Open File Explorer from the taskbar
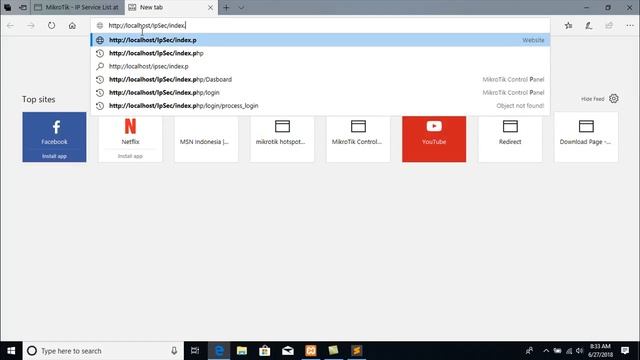This screenshot has width=640, height=360. [x=242, y=351]
